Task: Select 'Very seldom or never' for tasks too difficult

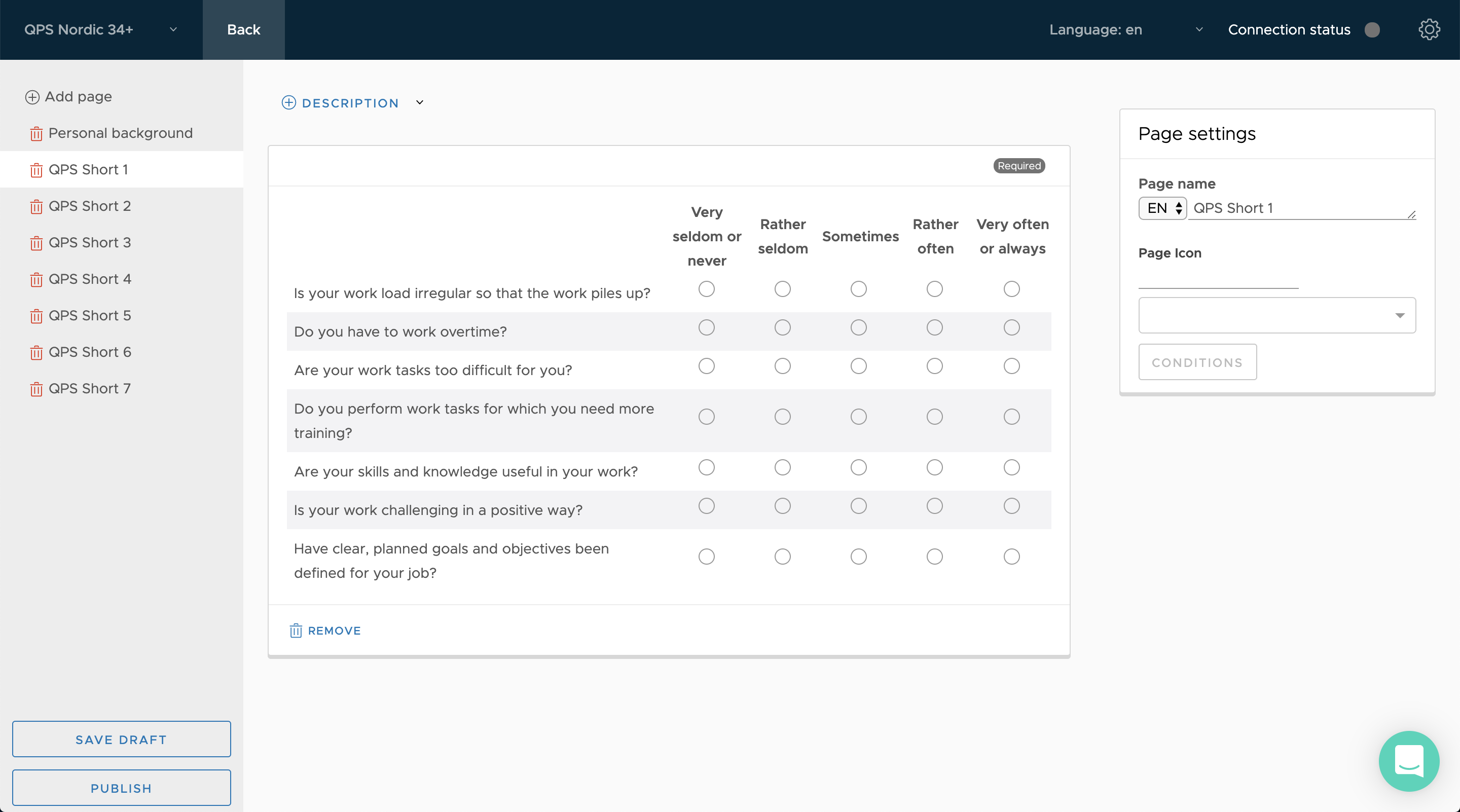Action: [706, 366]
